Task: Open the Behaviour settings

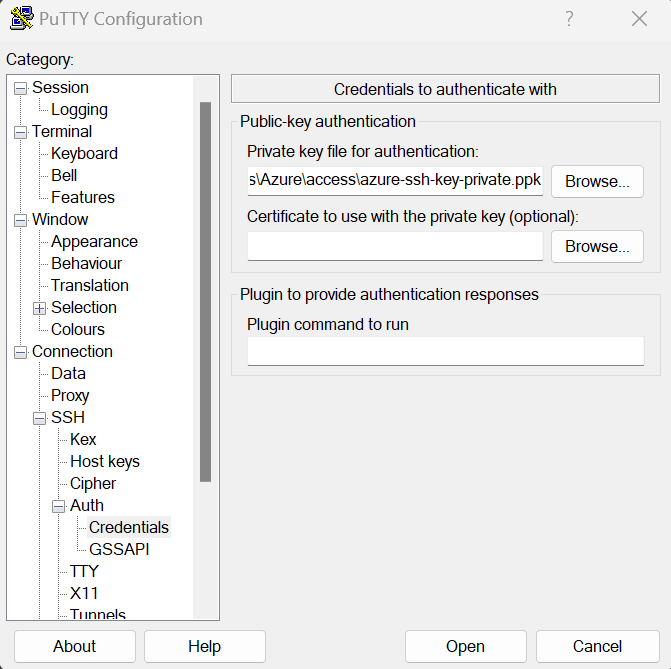Action: point(86,263)
